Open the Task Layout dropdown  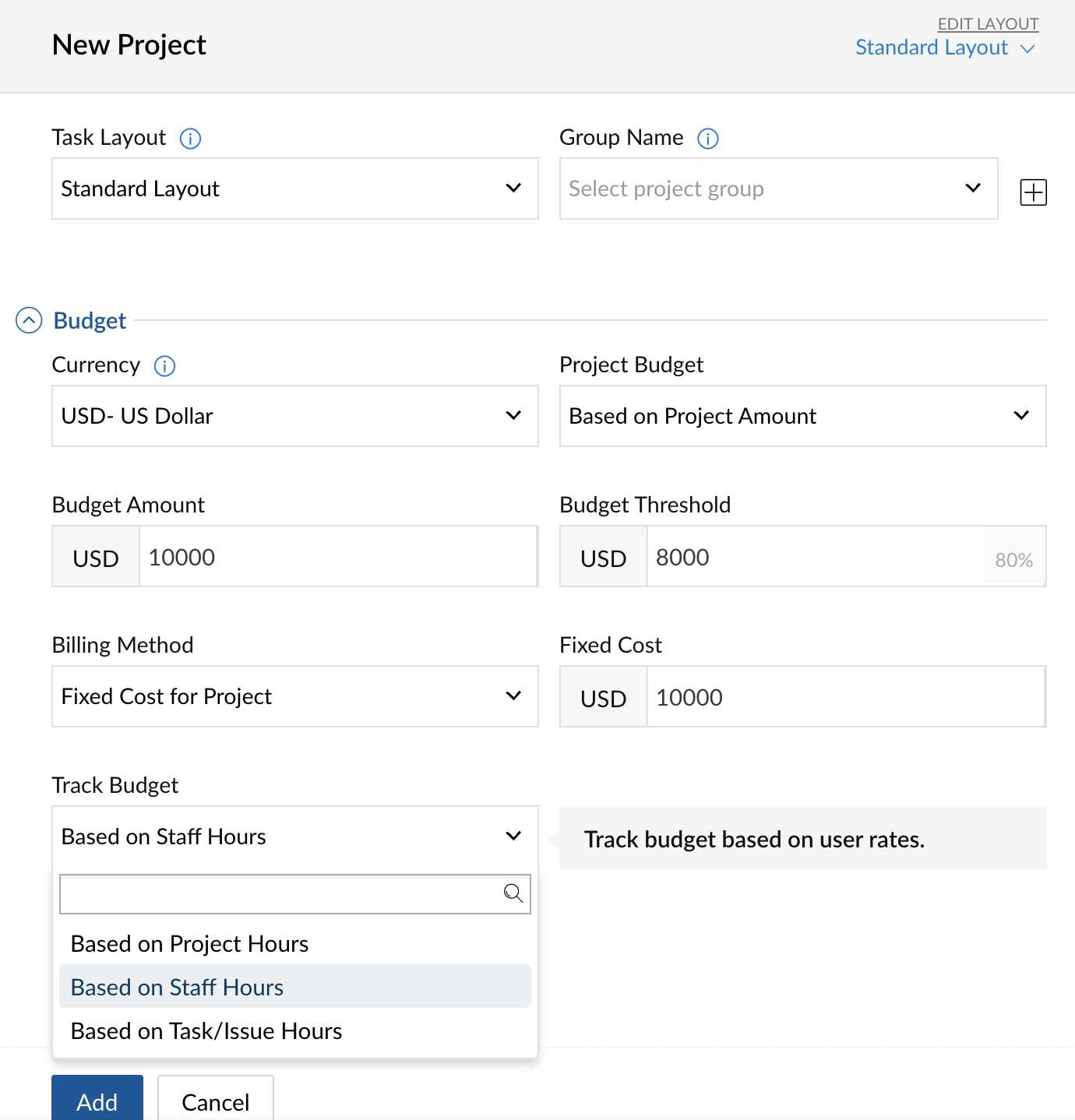[295, 188]
